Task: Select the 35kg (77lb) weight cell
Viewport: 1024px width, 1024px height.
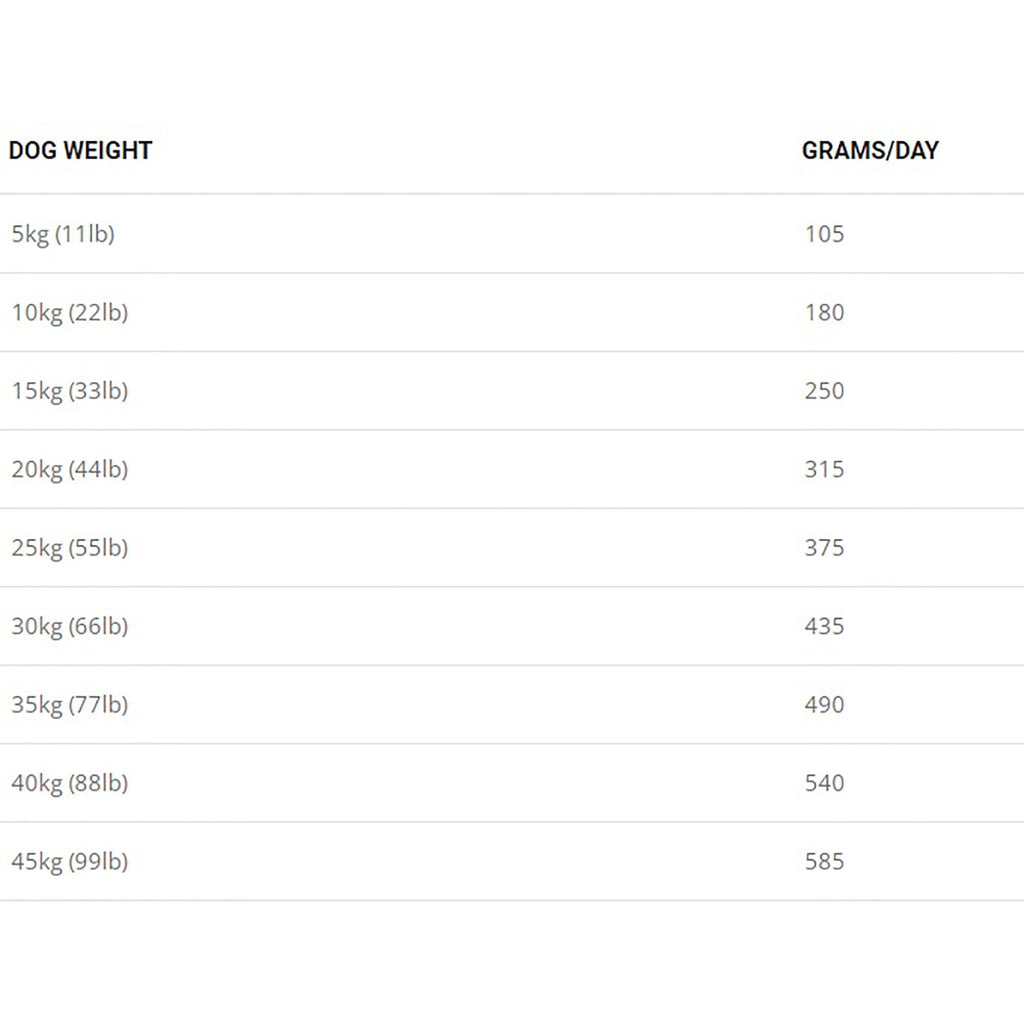Action: pos(70,705)
